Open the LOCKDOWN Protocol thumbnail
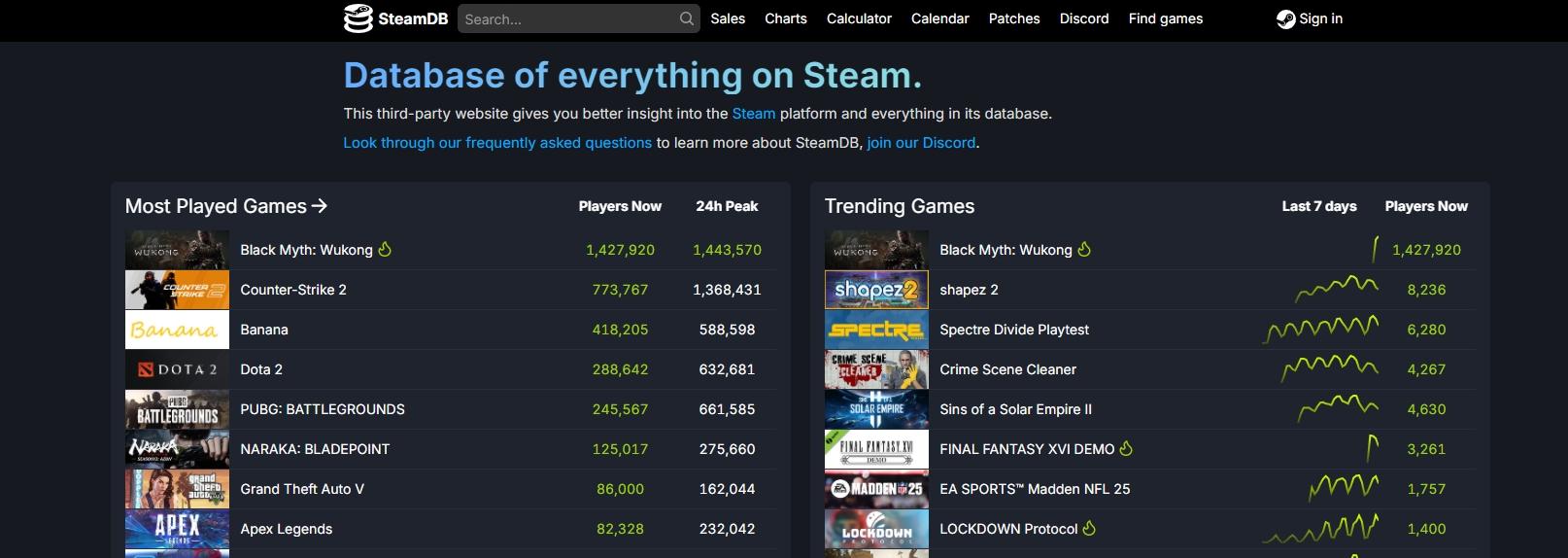Screen dimensions: 1568x558 (x=876, y=529)
